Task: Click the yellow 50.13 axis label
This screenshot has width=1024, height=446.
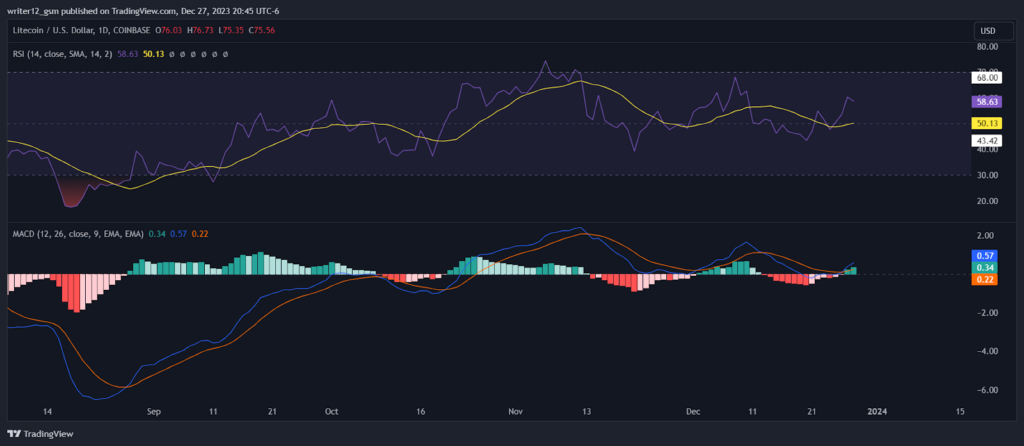Action: [x=986, y=122]
